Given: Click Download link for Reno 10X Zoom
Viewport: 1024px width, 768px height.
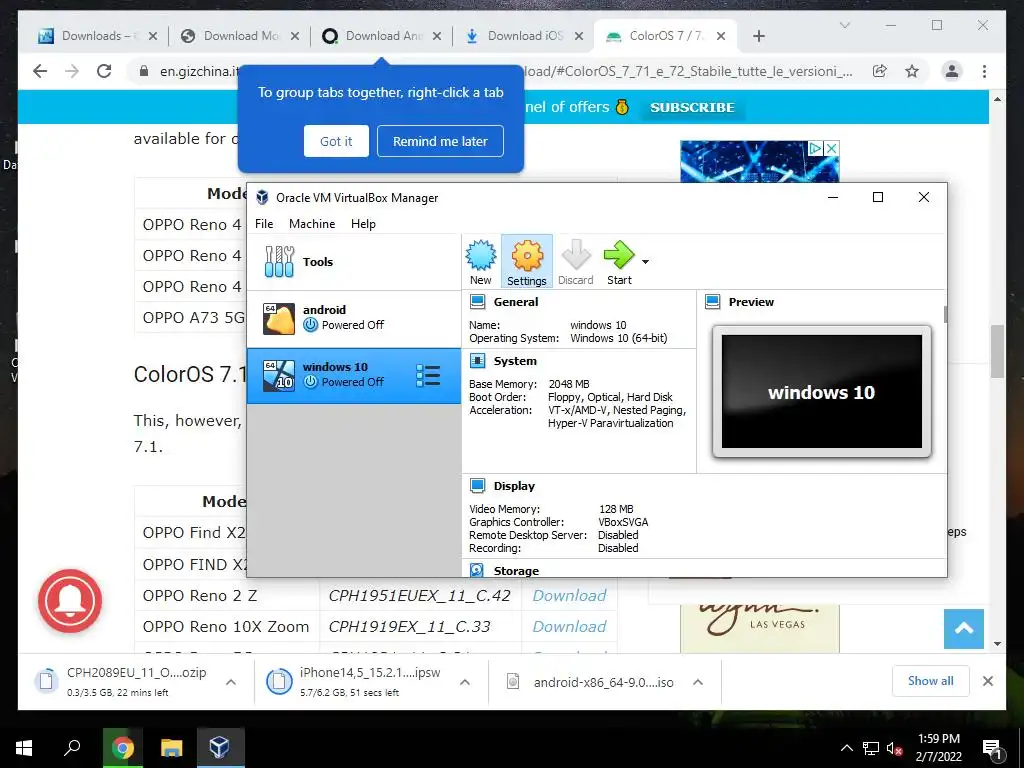Looking at the screenshot, I should click(x=569, y=626).
